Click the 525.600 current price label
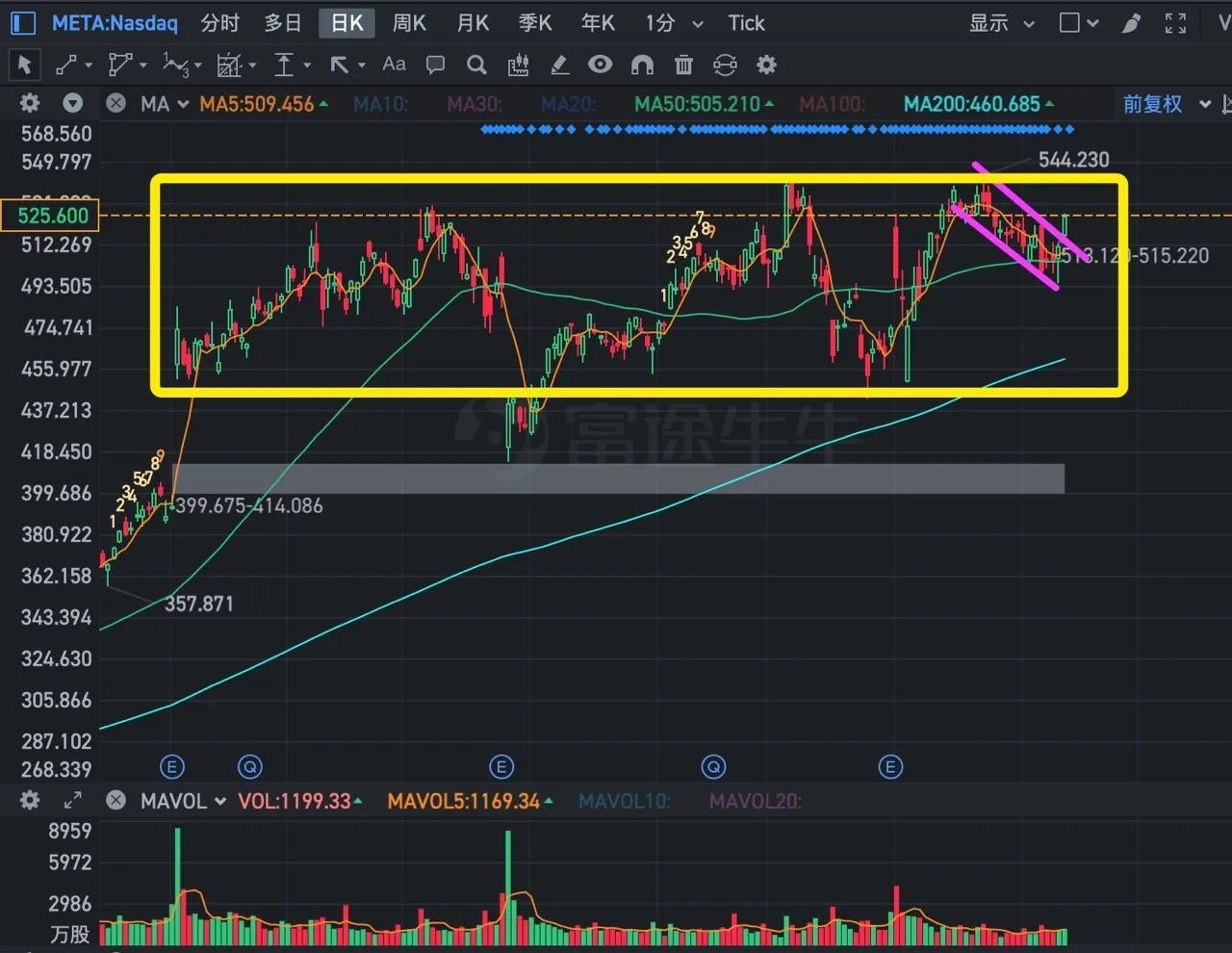 click(50, 215)
